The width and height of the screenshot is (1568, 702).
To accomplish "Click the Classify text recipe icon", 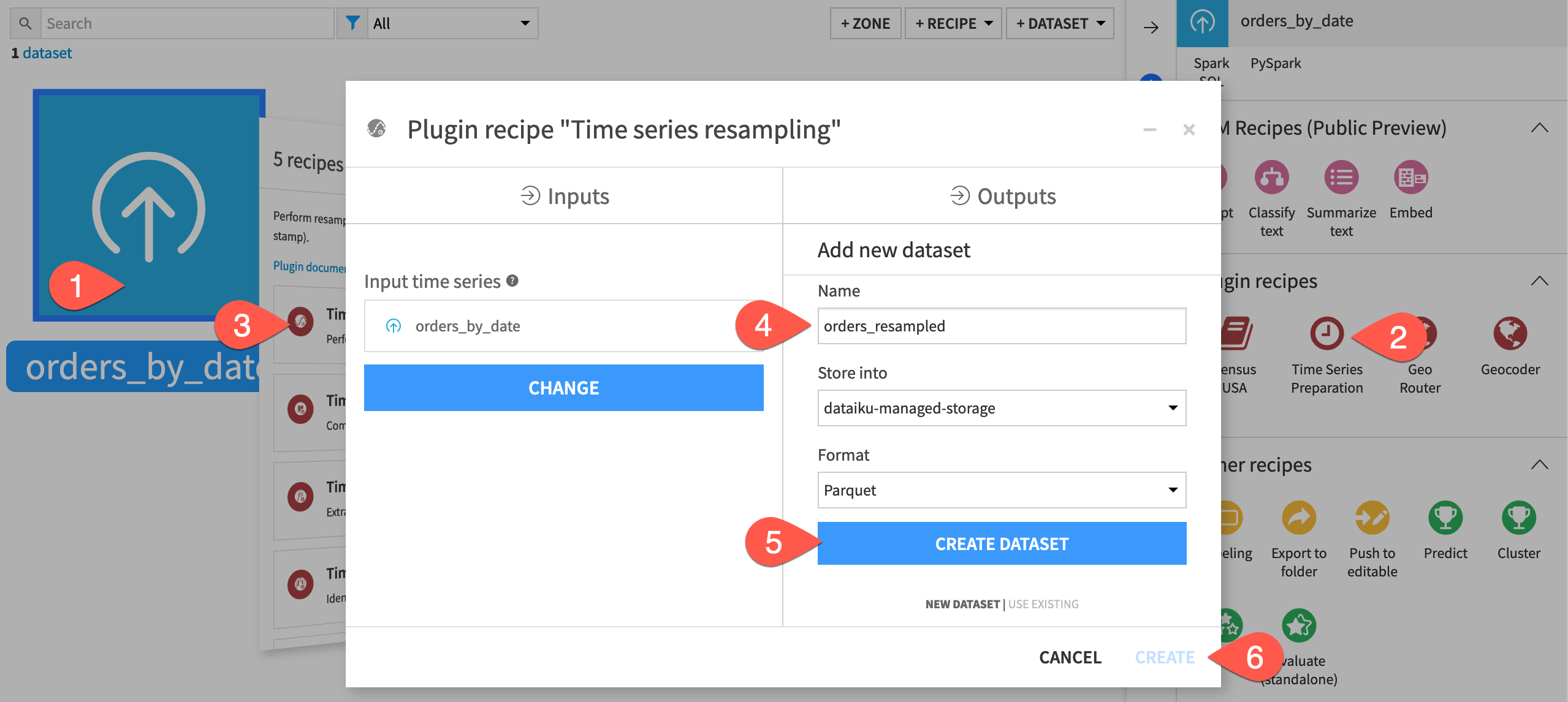I will 1271,178.
